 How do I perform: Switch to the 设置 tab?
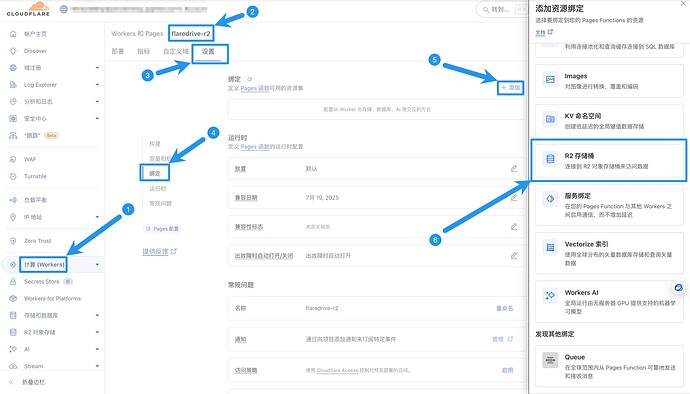(208, 52)
